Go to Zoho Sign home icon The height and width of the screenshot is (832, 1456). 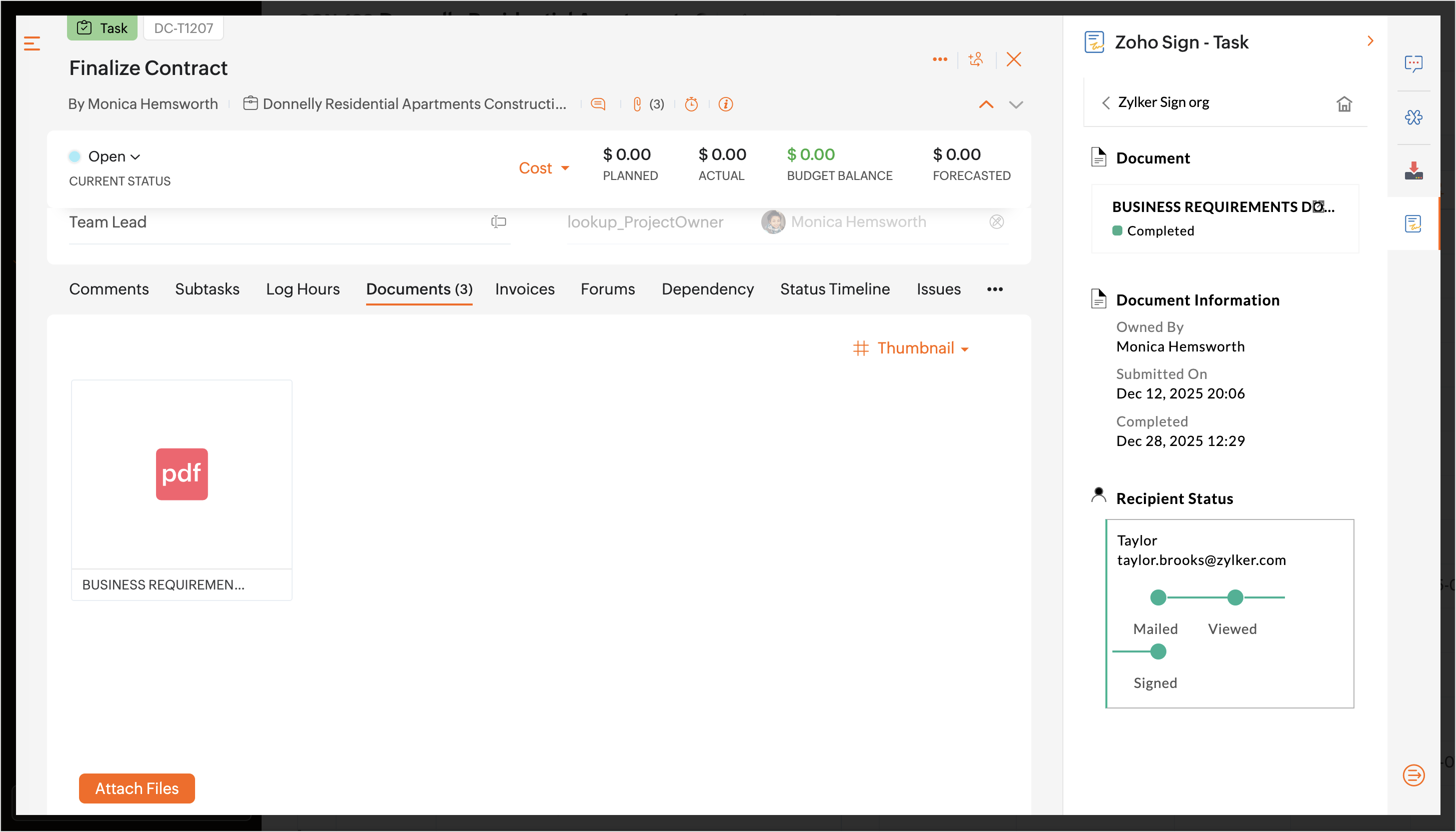point(1344,104)
